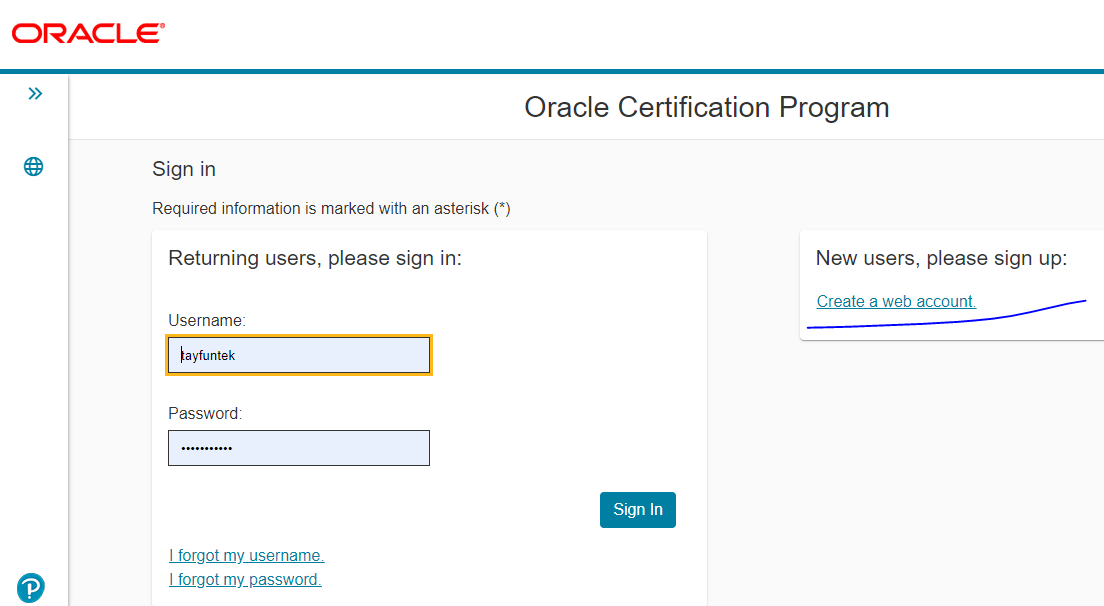The width and height of the screenshot is (1104, 606).
Task: Click the Oracle logo in the header
Action: click(x=88, y=33)
